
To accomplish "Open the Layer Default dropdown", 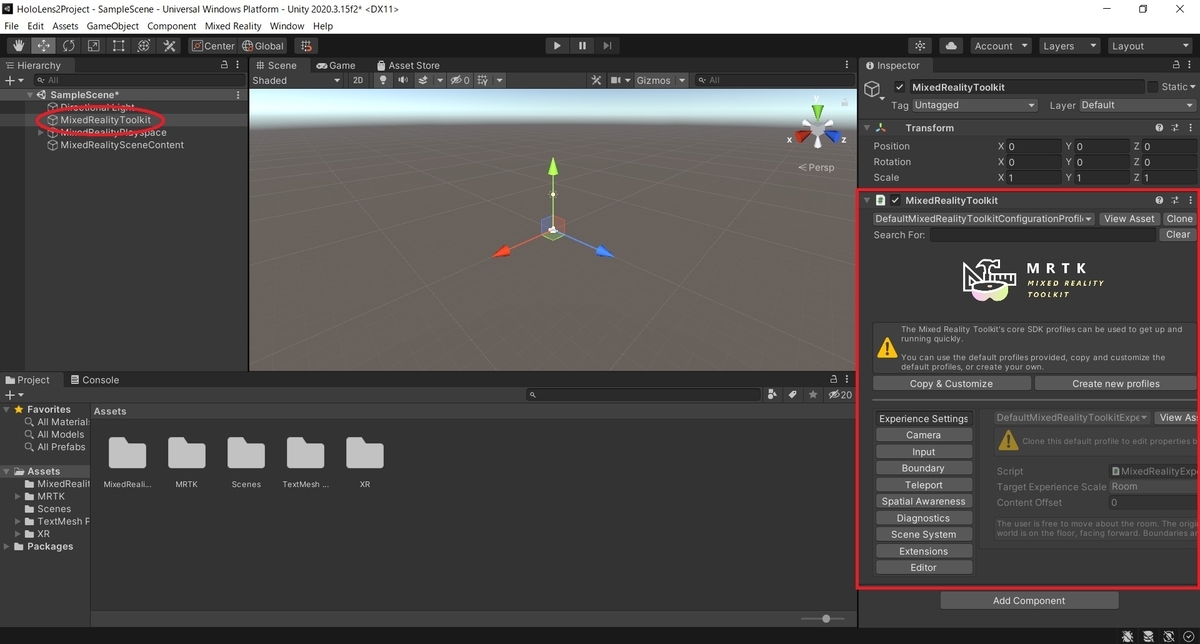I will 1137,105.
